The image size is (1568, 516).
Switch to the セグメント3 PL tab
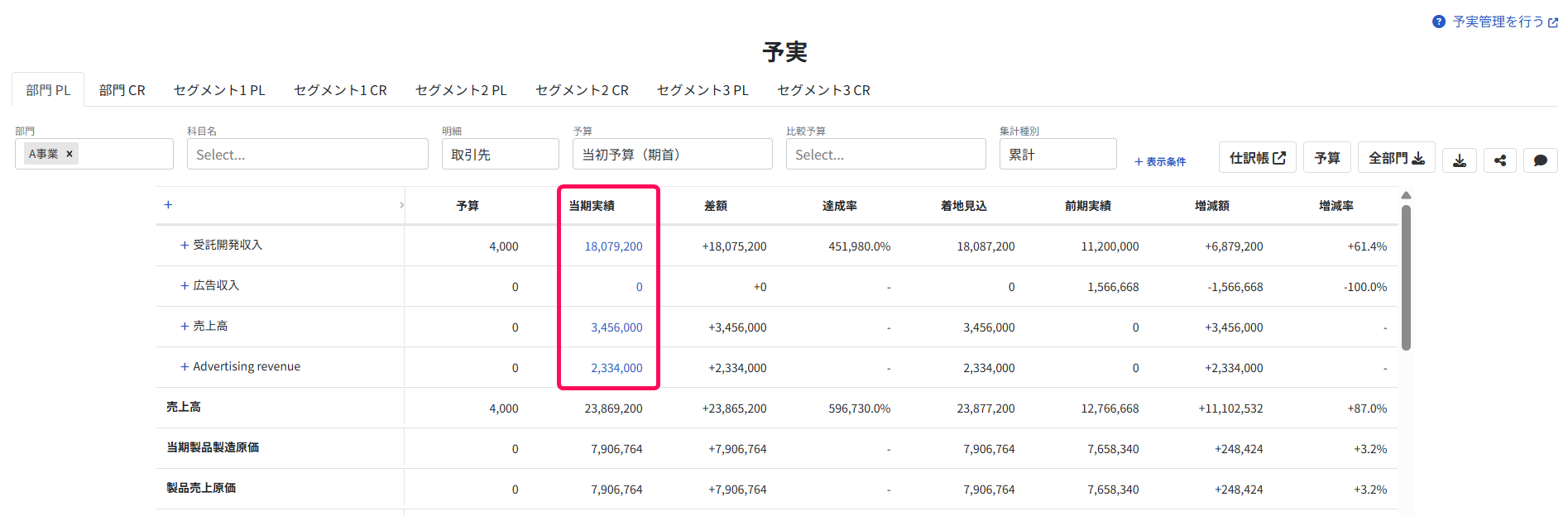click(702, 90)
